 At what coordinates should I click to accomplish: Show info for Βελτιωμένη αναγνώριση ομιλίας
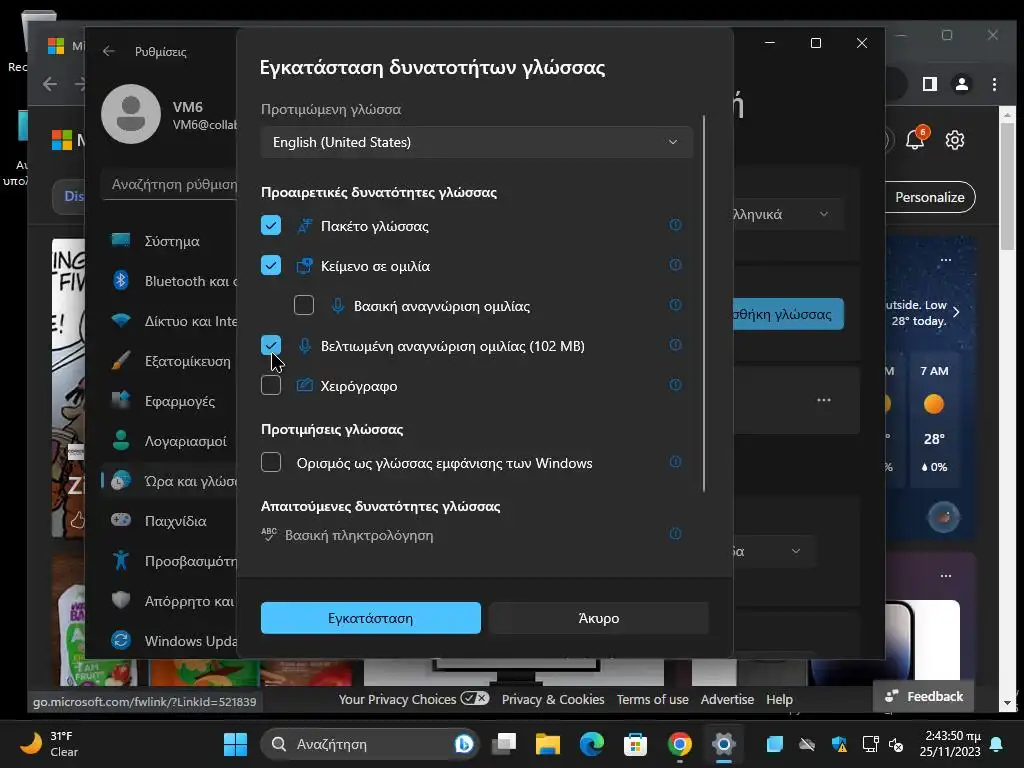(675, 345)
